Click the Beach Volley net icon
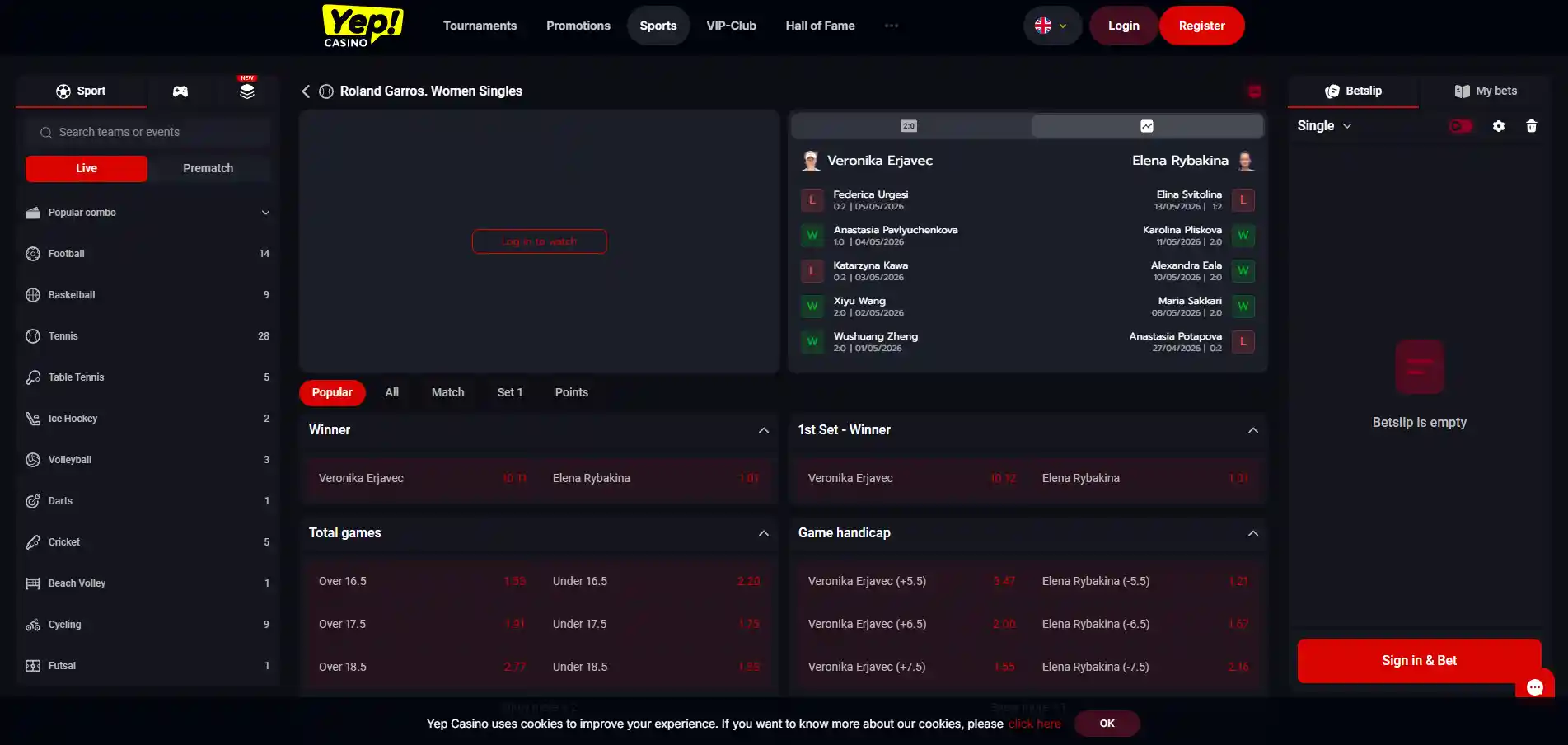Image resolution: width=1568 pixels, height=745 pixels. (33, 583)
